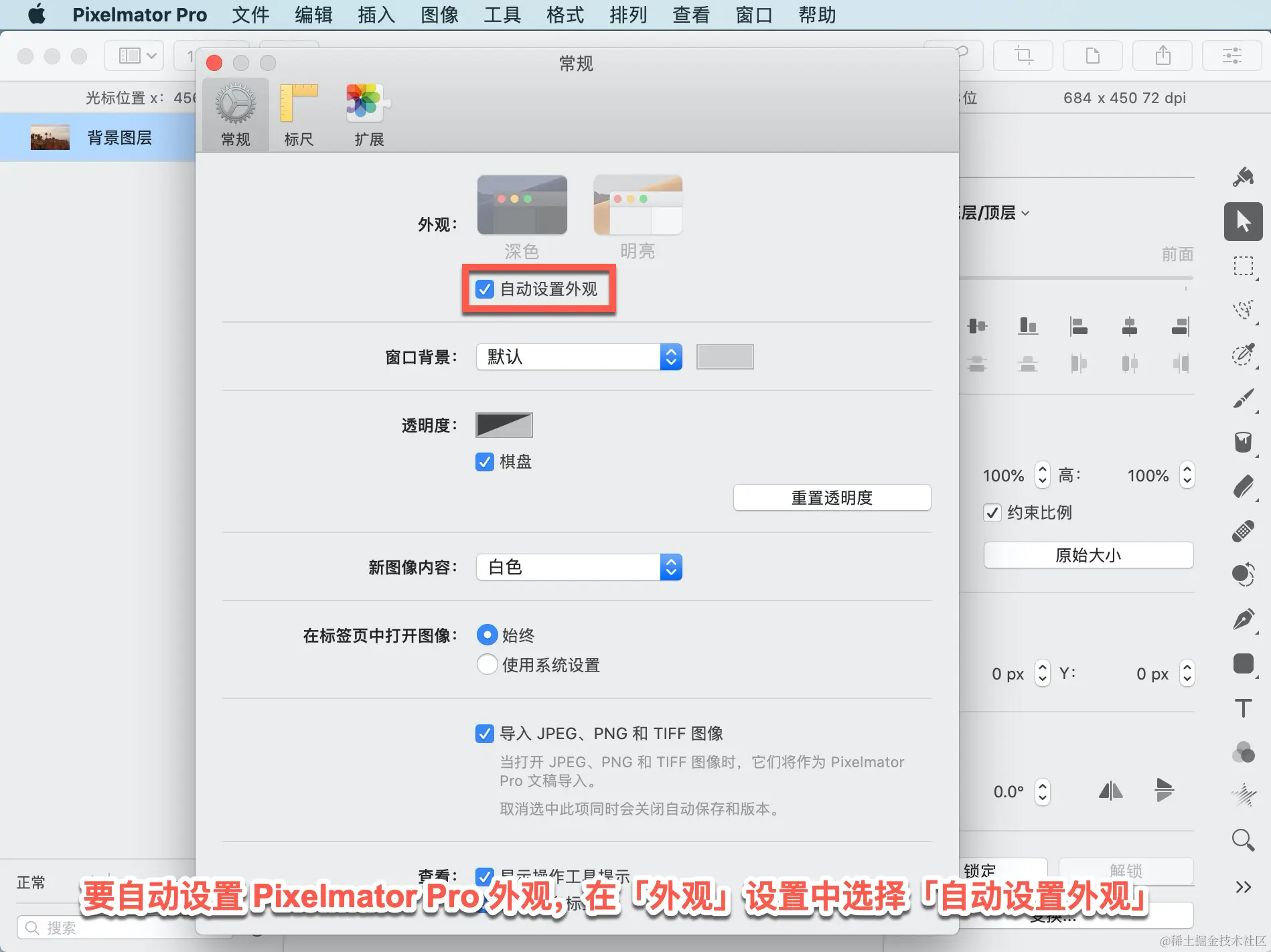Click the width percentage stepper
The width and height of the screenshot is (1271, 952).
coord(1043,475)
